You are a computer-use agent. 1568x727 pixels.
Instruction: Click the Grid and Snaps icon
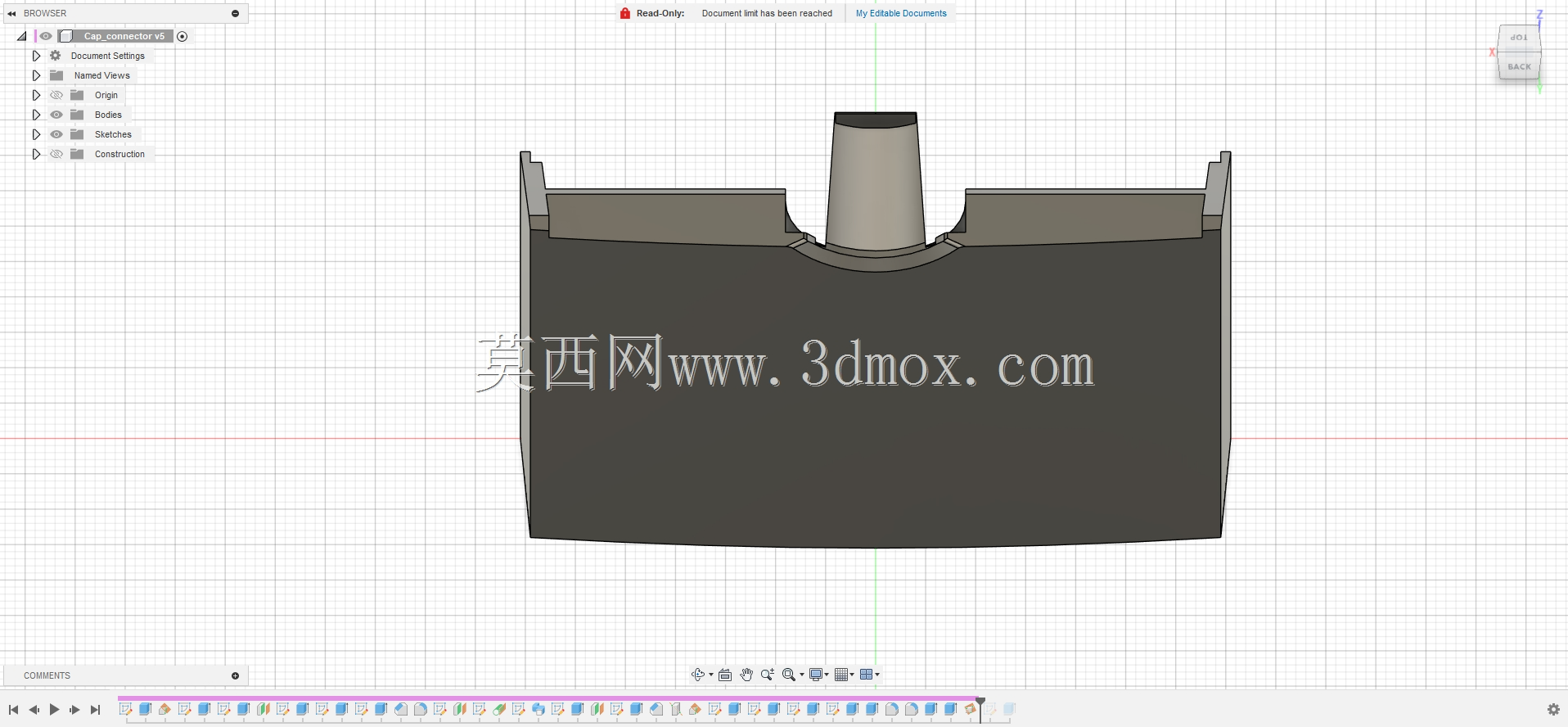(x=841, y=675)
